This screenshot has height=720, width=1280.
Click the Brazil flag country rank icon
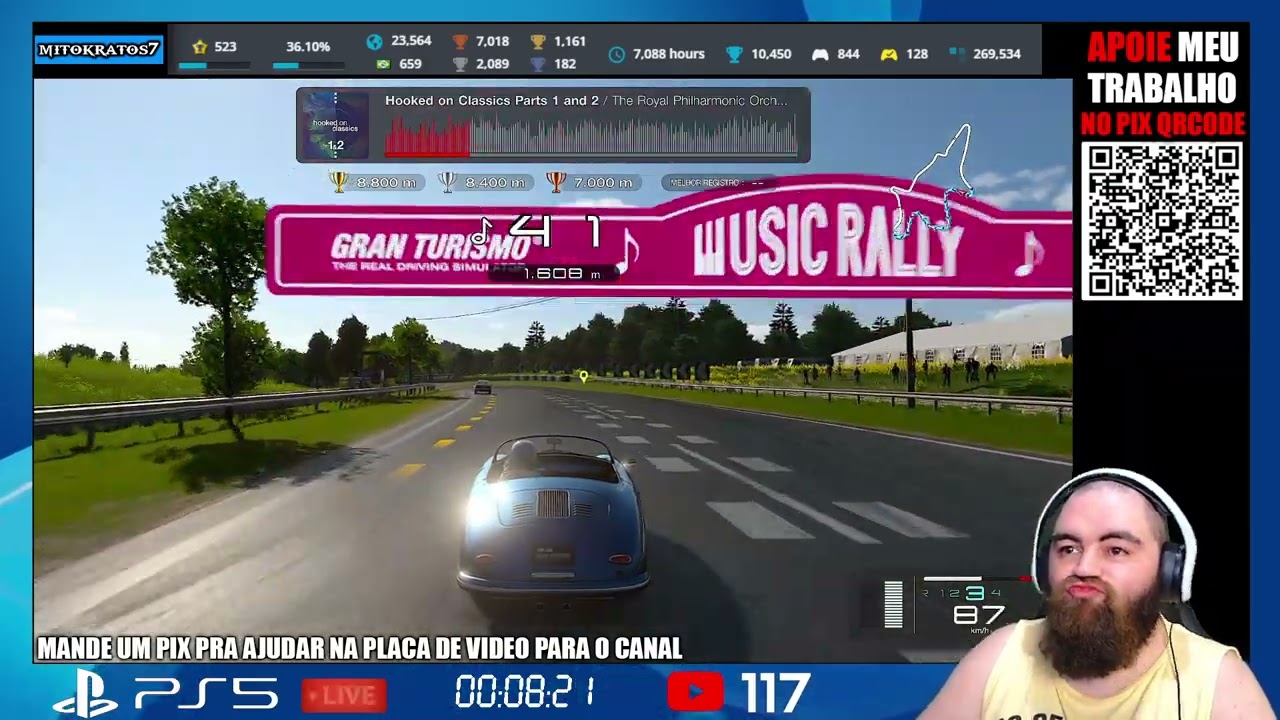pyautogui.click(x=382, y=64)
